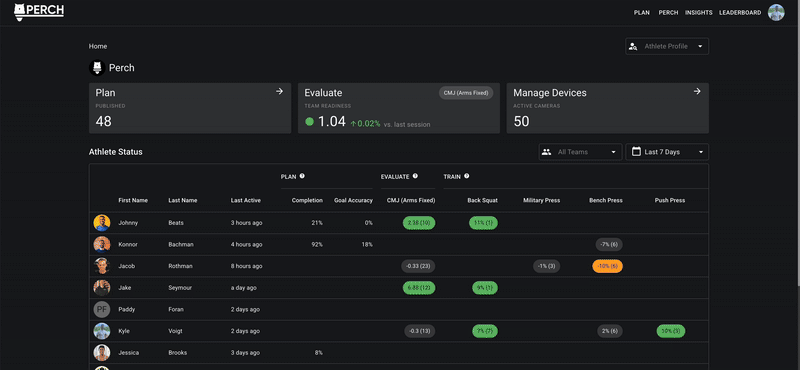Click Johnny's green 2.38 (10) CMJ badge
Viewport: 800px width, 370px height.
419,223
